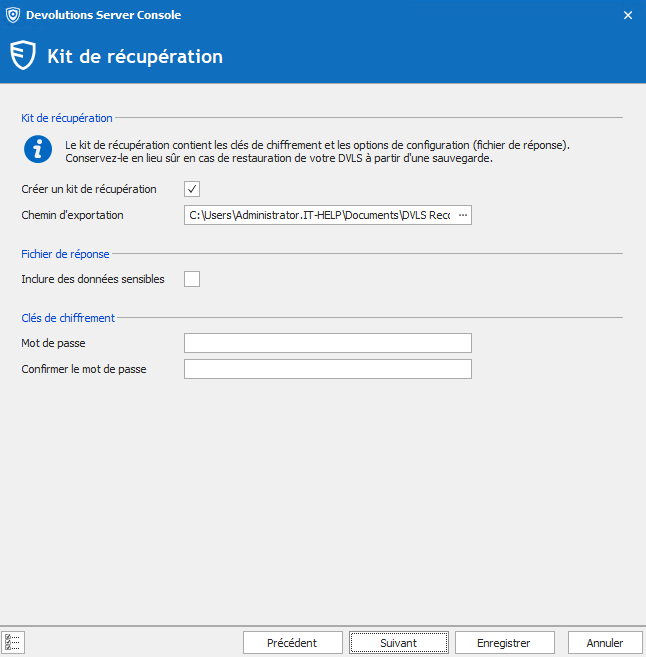The width and height of the screenshot is (646, 657).
Task: Click the Créer un kit de récupération label
Action: [x=89, y=189]
